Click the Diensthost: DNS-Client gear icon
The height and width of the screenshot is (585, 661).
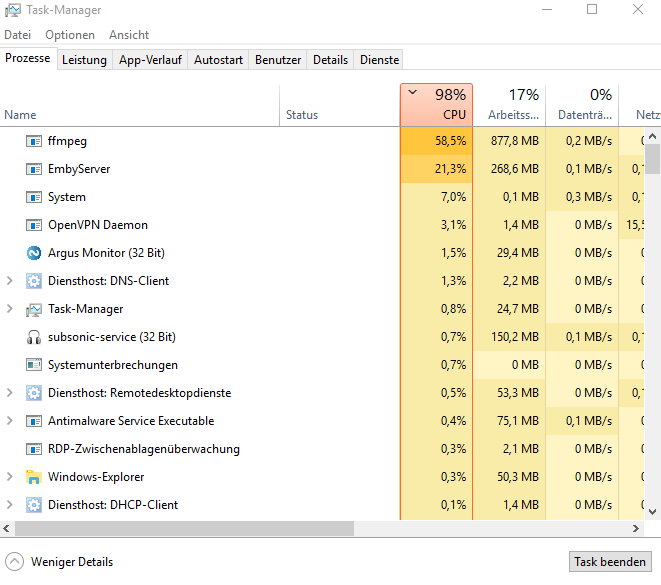pyautogui.click(x=34, y=281)
